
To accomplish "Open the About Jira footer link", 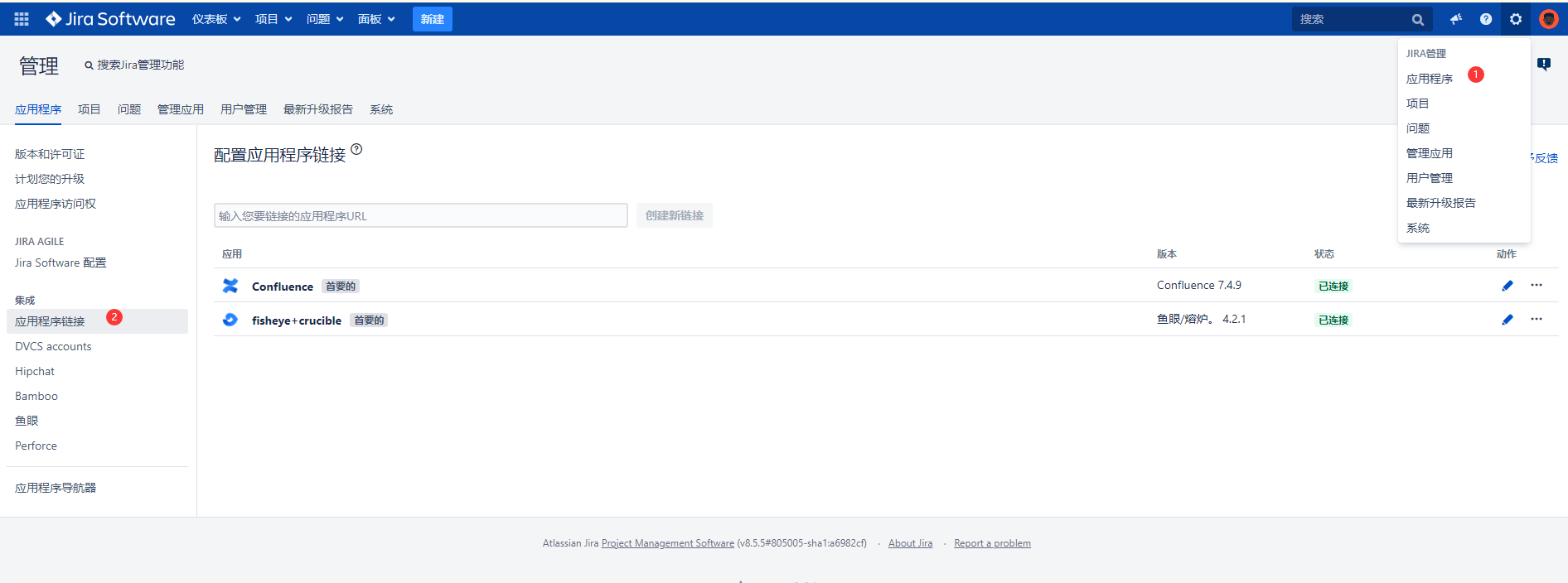I will 910,543.
